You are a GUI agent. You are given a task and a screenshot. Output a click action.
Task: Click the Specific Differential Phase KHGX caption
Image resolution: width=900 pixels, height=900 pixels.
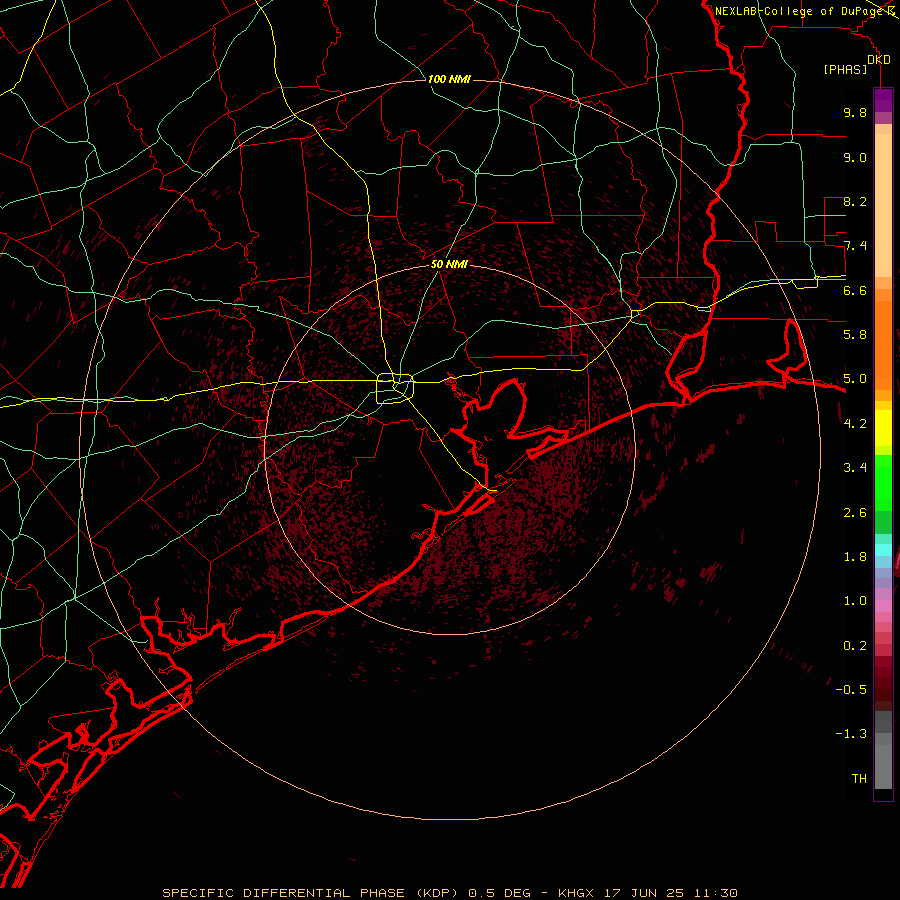click(x=449, y=893)
